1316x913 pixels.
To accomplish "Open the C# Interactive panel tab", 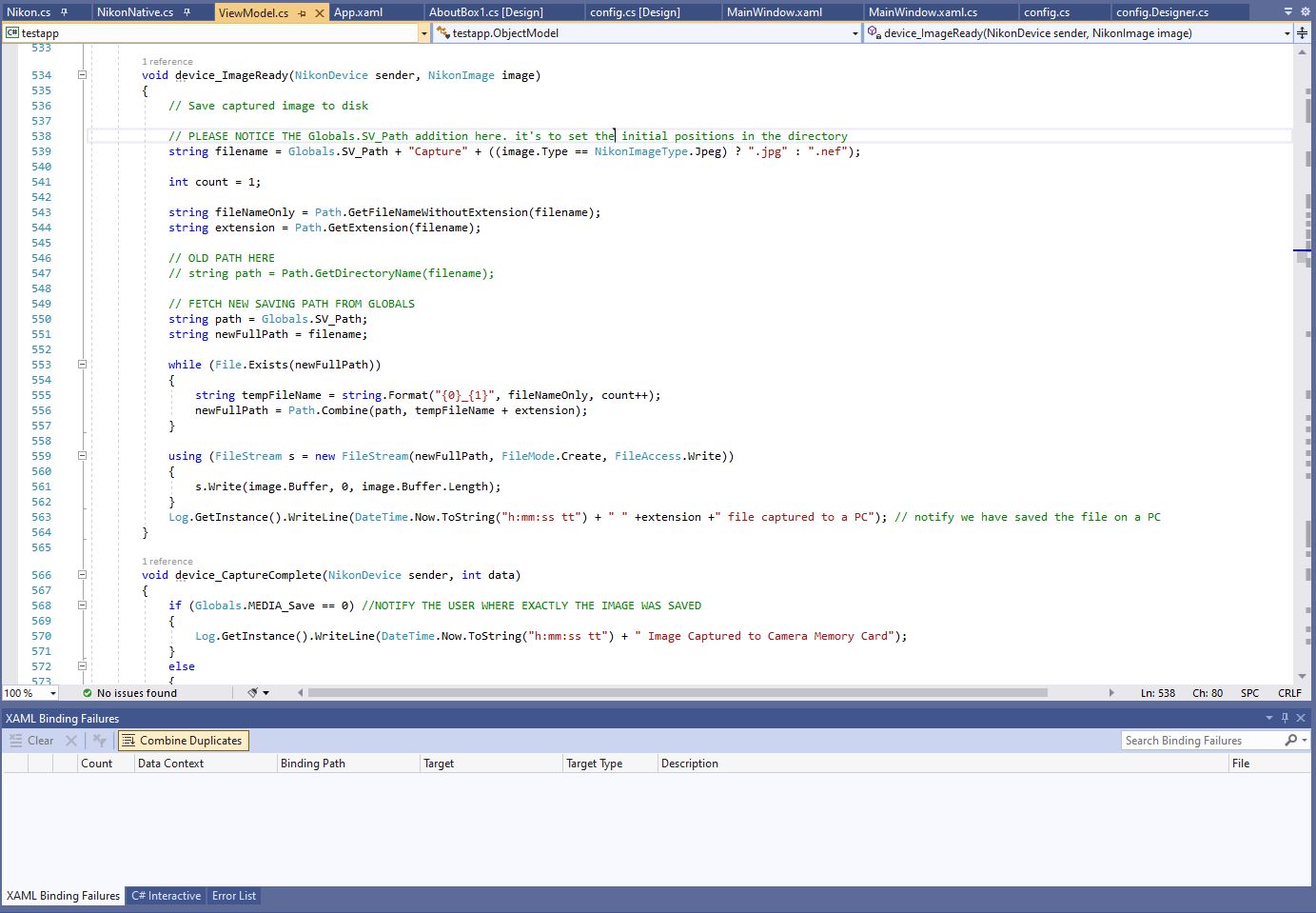I will tap(167, 896).
